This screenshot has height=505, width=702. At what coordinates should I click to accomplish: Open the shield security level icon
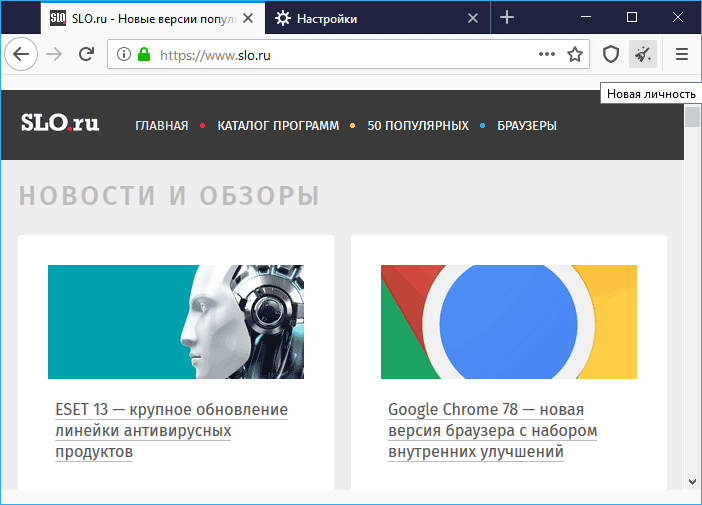click(611, 54)
